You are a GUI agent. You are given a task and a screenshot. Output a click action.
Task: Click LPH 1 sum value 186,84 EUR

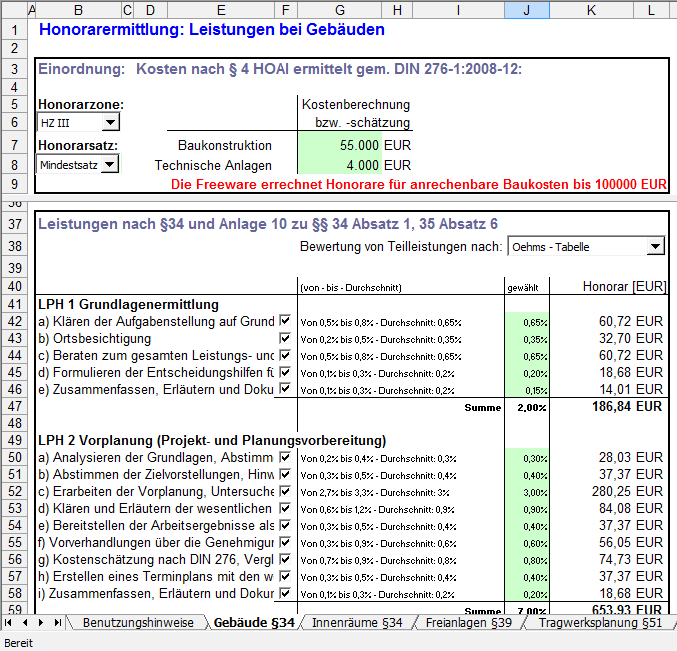pyautogui.click(x=627, y=406)
